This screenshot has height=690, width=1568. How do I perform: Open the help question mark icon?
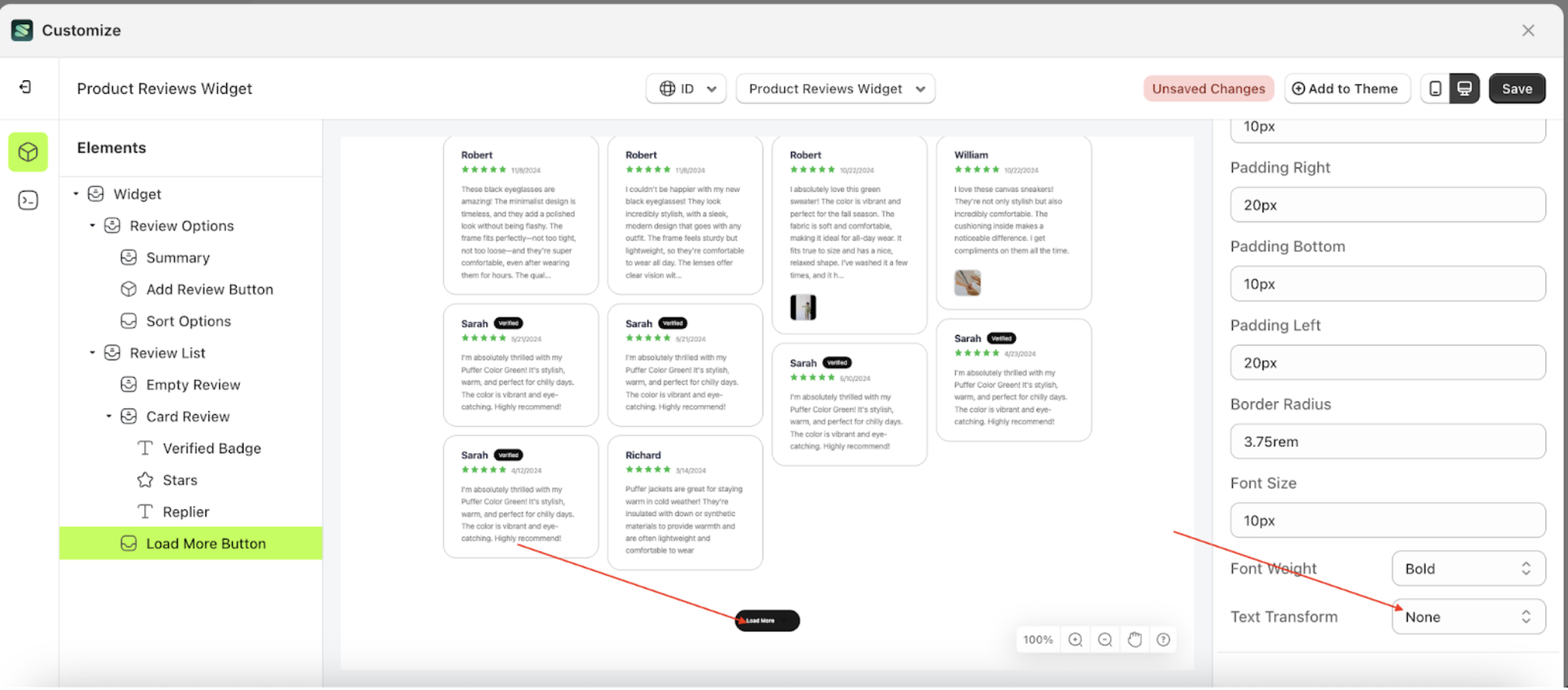(x=1163, y=640)
